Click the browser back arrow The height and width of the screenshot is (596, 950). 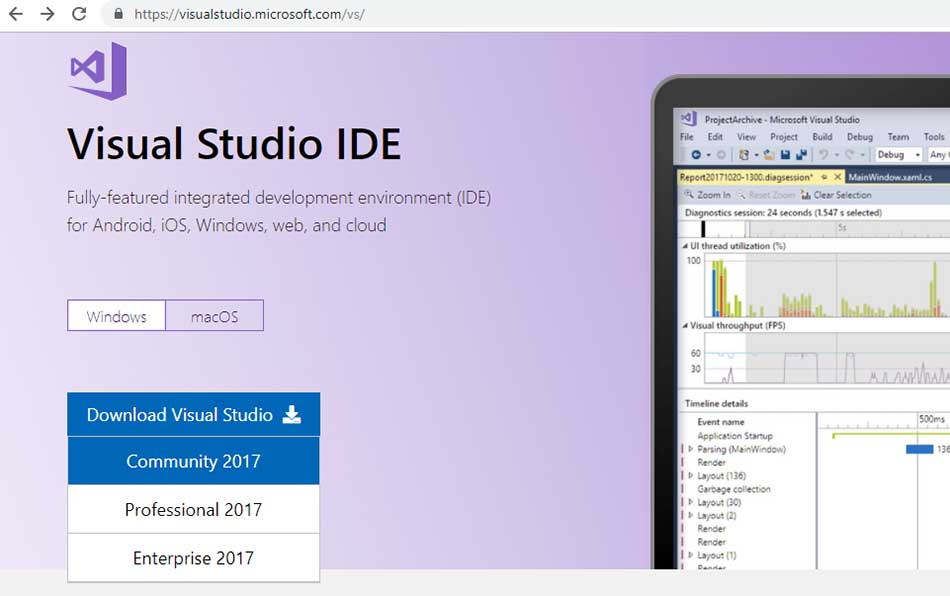[x=15, y=15]
